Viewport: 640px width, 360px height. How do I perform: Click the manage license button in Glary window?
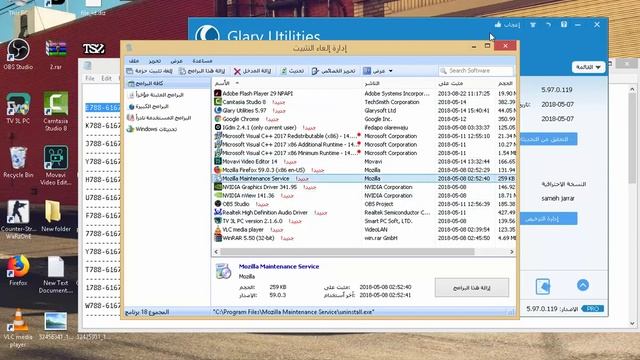549,219
